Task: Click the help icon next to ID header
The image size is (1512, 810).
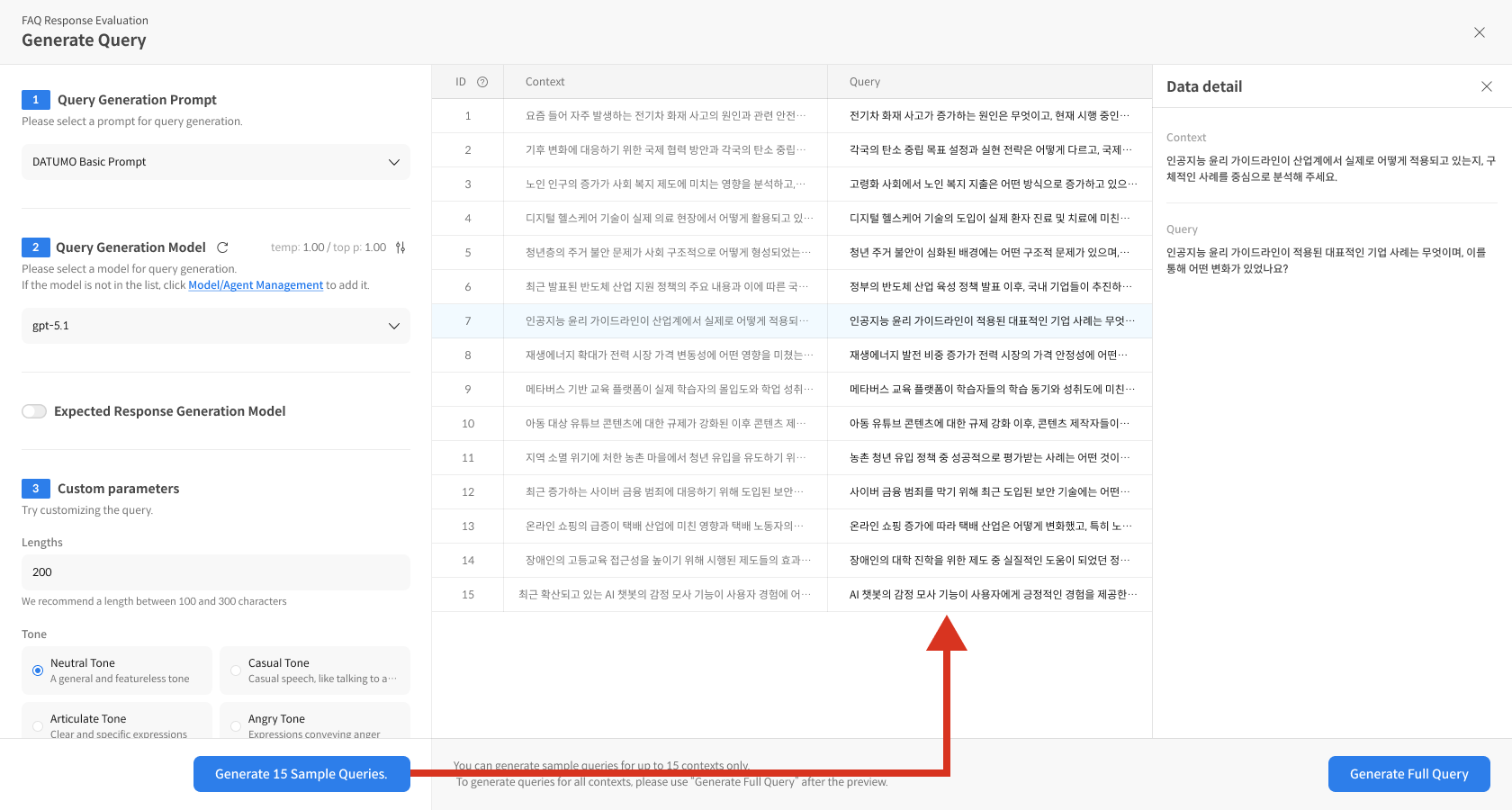Action: click(482, 82)
